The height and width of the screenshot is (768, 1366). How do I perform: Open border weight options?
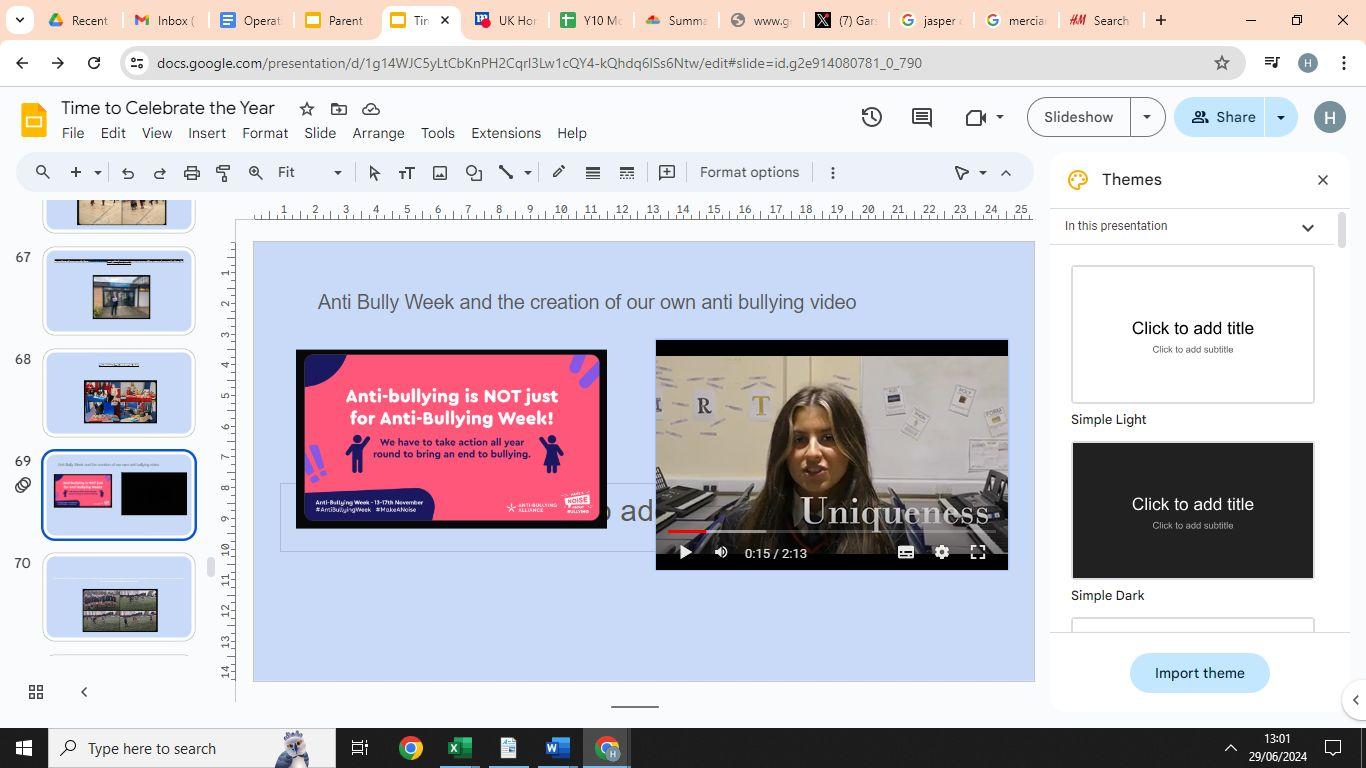click(x=593, y=173)
